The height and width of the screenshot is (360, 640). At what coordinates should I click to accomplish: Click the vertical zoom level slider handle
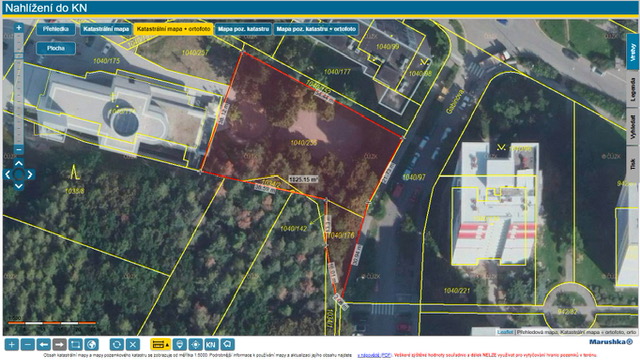(x=19, y=56)
